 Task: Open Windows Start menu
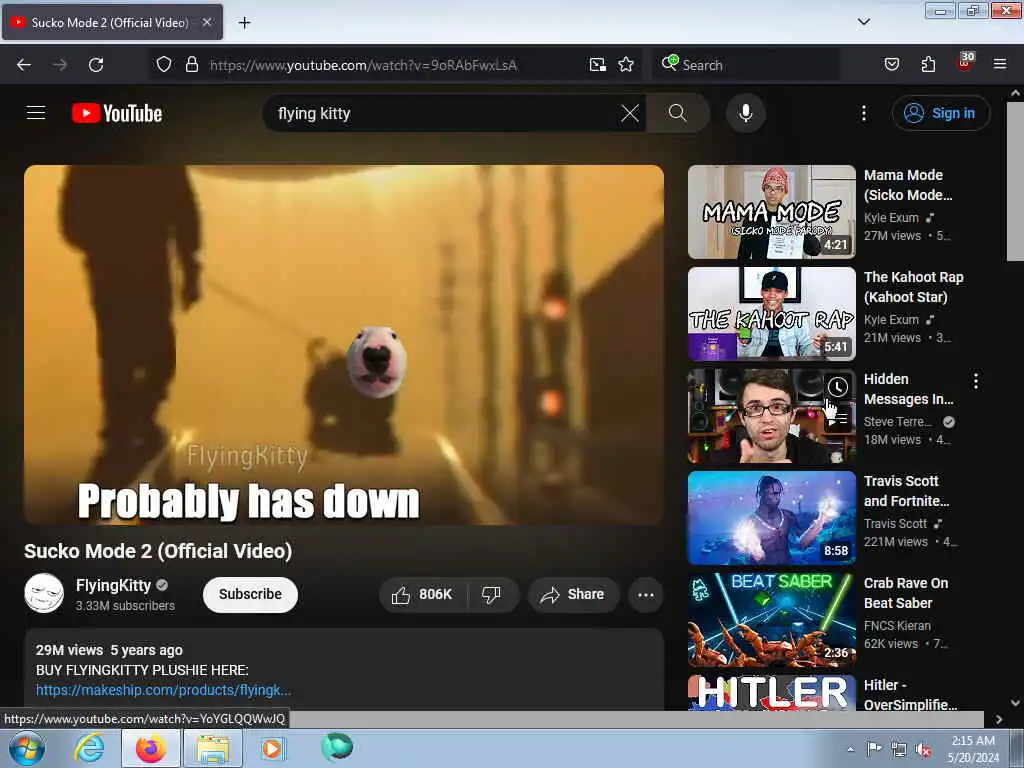pyautogui.click(x=26, y=748)
